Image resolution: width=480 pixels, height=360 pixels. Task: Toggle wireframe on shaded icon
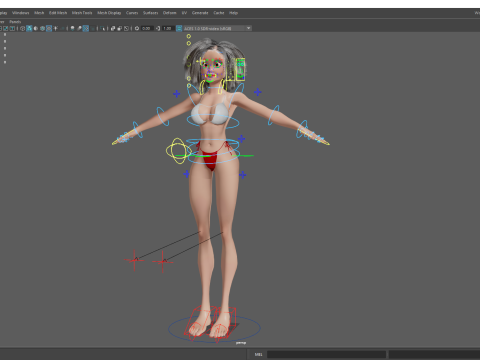tap(42, 28)
